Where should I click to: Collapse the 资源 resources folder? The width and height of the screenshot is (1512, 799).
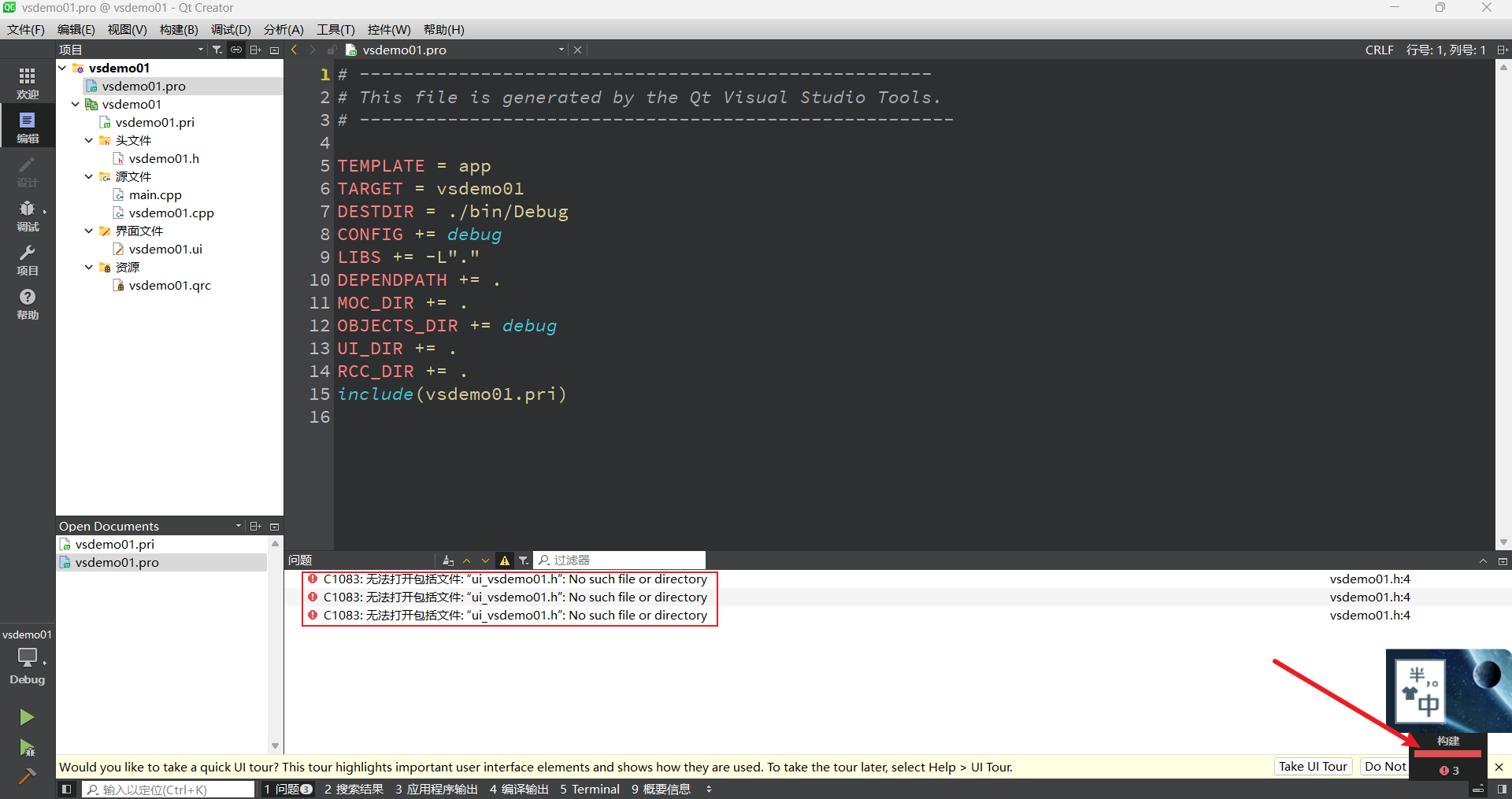[89, 267]
